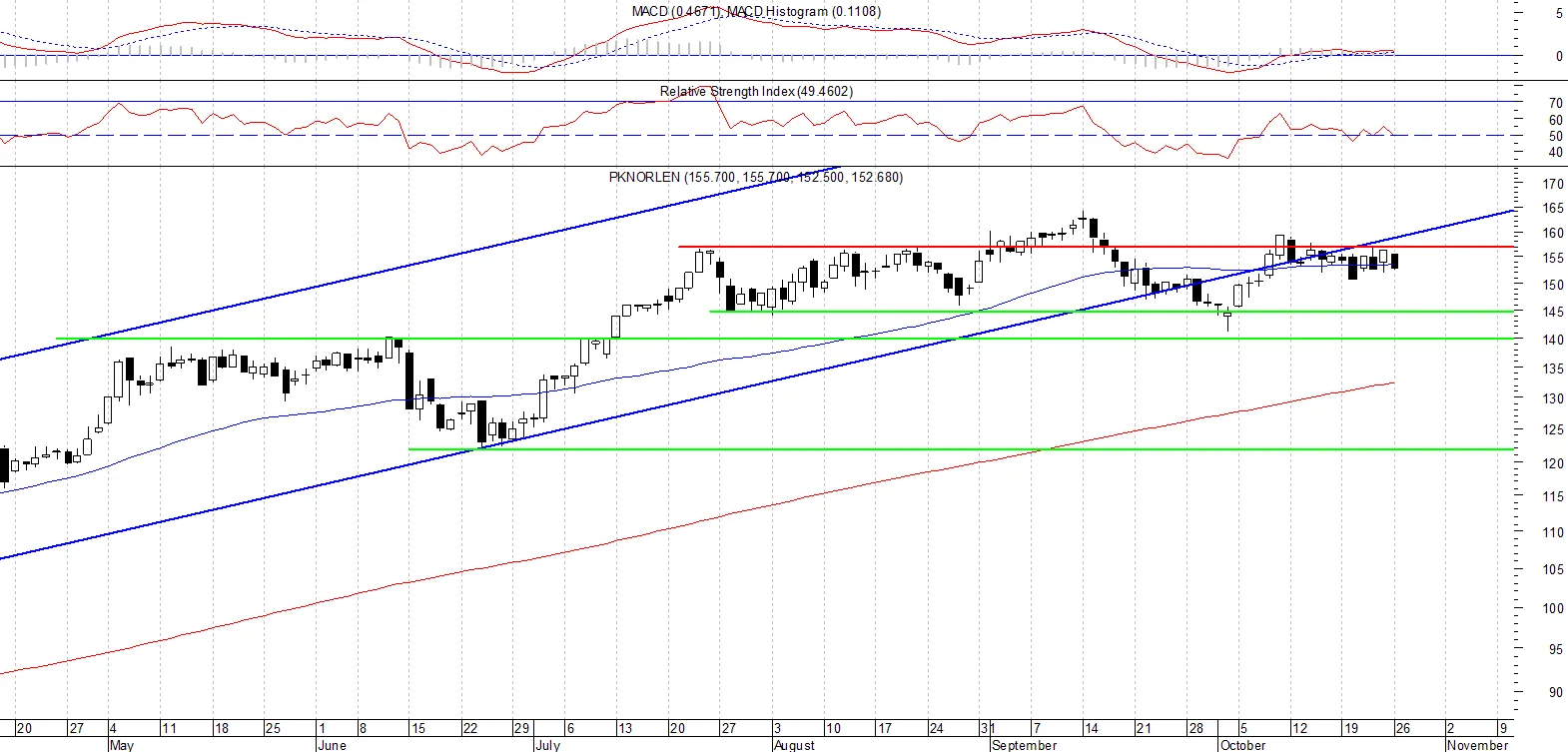Click the 9 date label in November
This screenshot has width=1568, height=752.
1503,728
